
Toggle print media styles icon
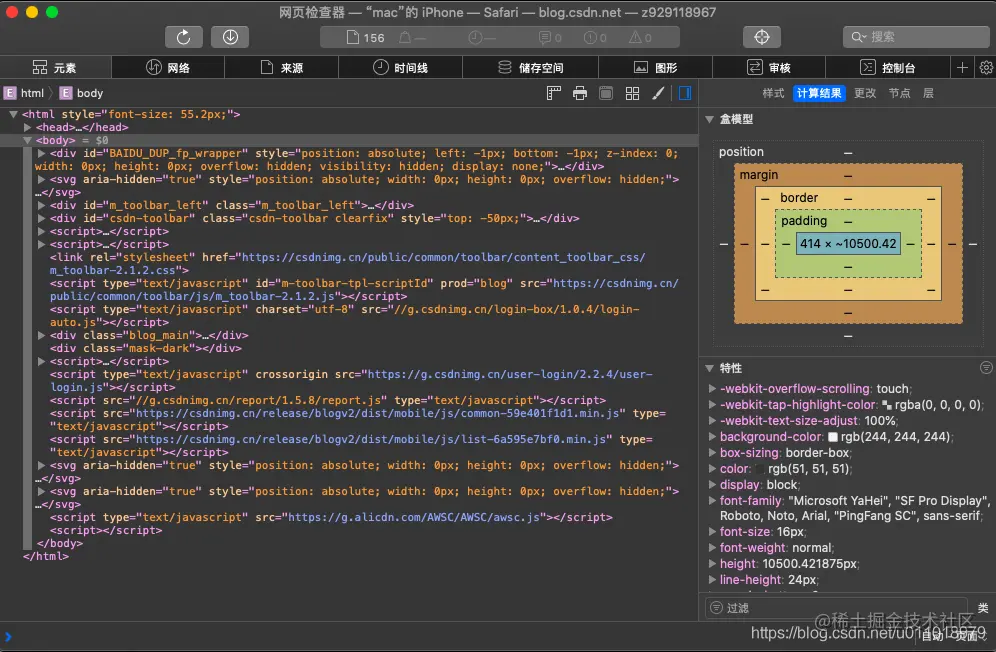(x=580, y=93)
